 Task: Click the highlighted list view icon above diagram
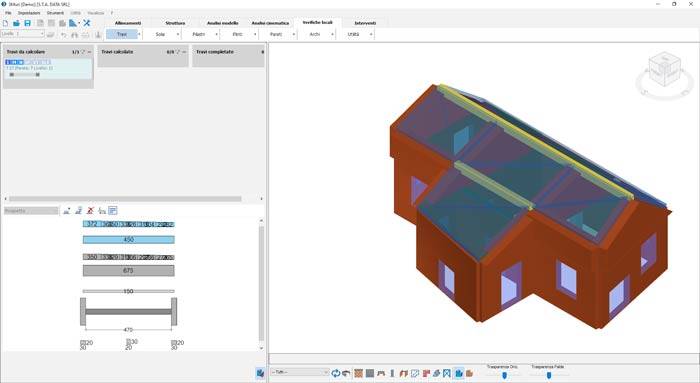pyautogui.click(x=113, y=211)
